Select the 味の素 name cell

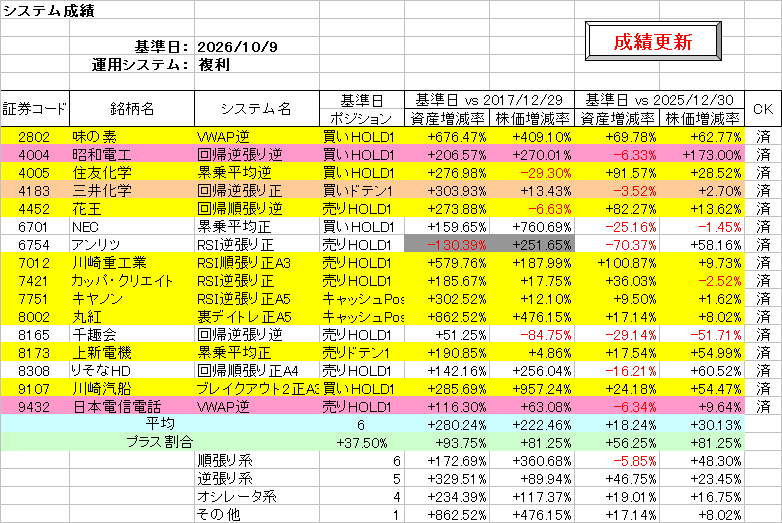(x=132, y=137)
